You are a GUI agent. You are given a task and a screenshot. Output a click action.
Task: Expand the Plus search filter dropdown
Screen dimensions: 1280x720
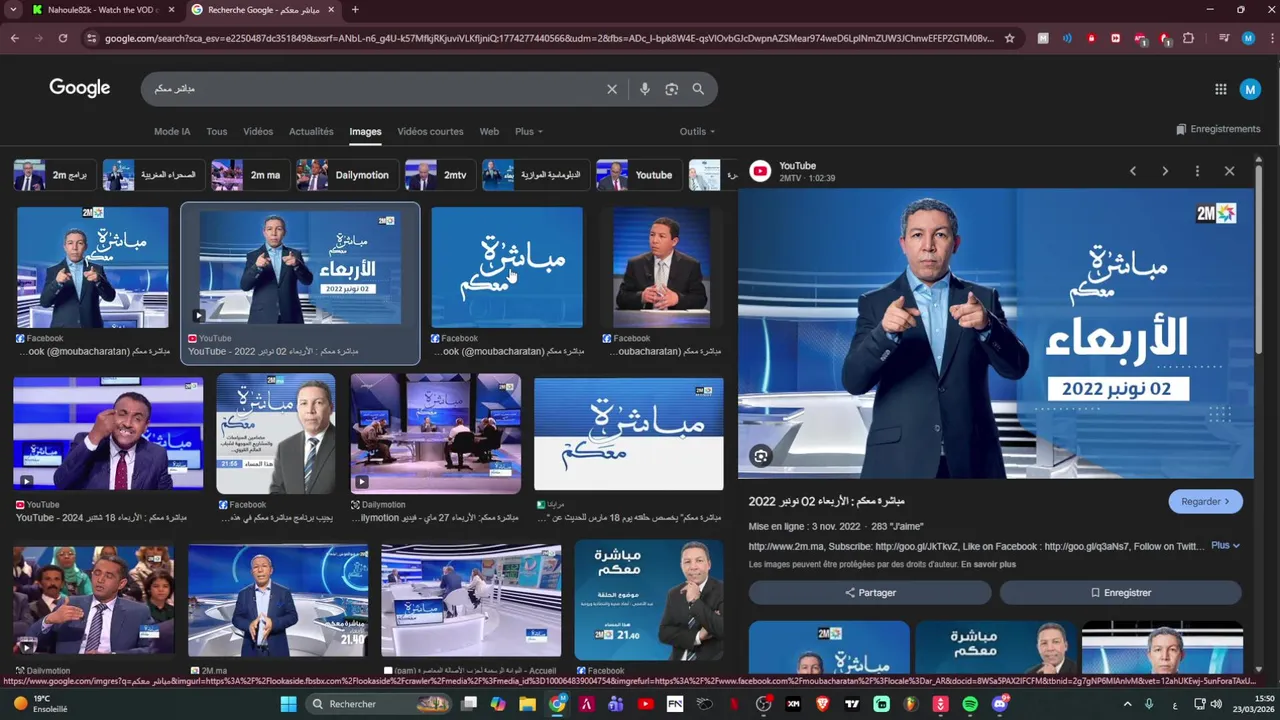tap(529, 131)
